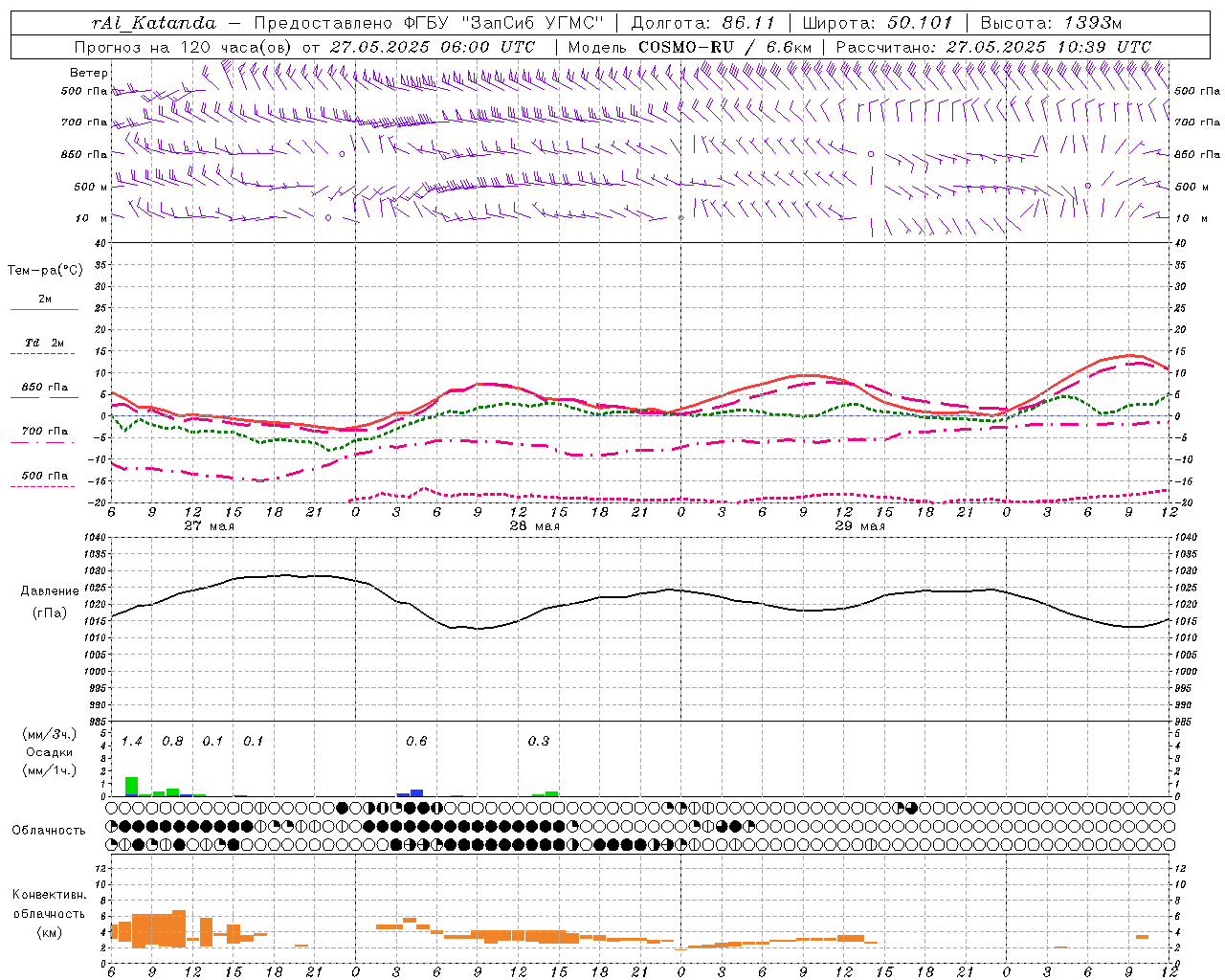Click the 0.8 precipitation amount value

[172, 742]
